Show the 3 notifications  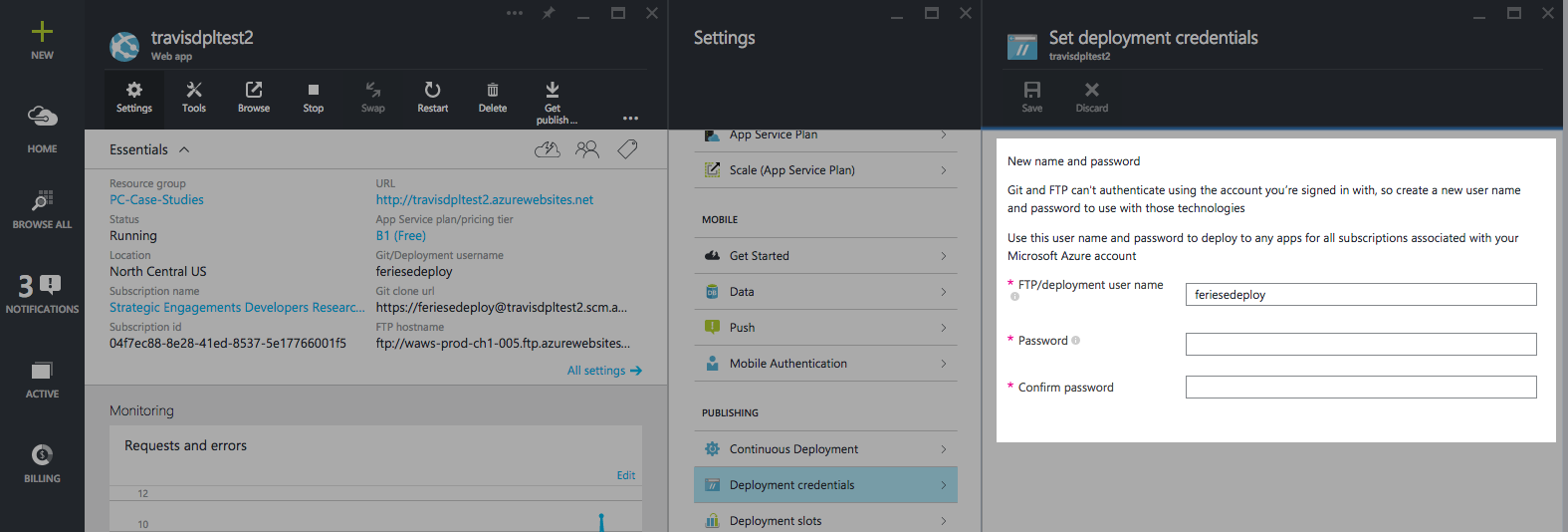42,294
